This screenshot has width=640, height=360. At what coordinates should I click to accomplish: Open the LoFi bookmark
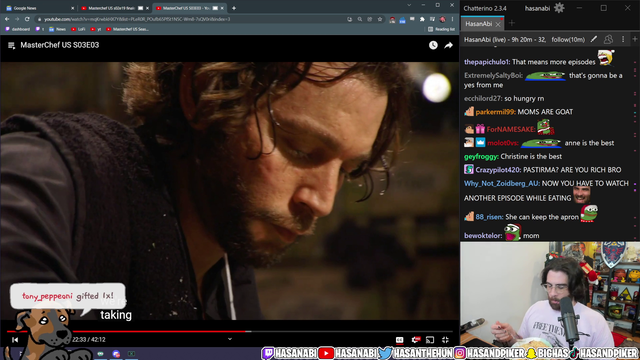78,29
